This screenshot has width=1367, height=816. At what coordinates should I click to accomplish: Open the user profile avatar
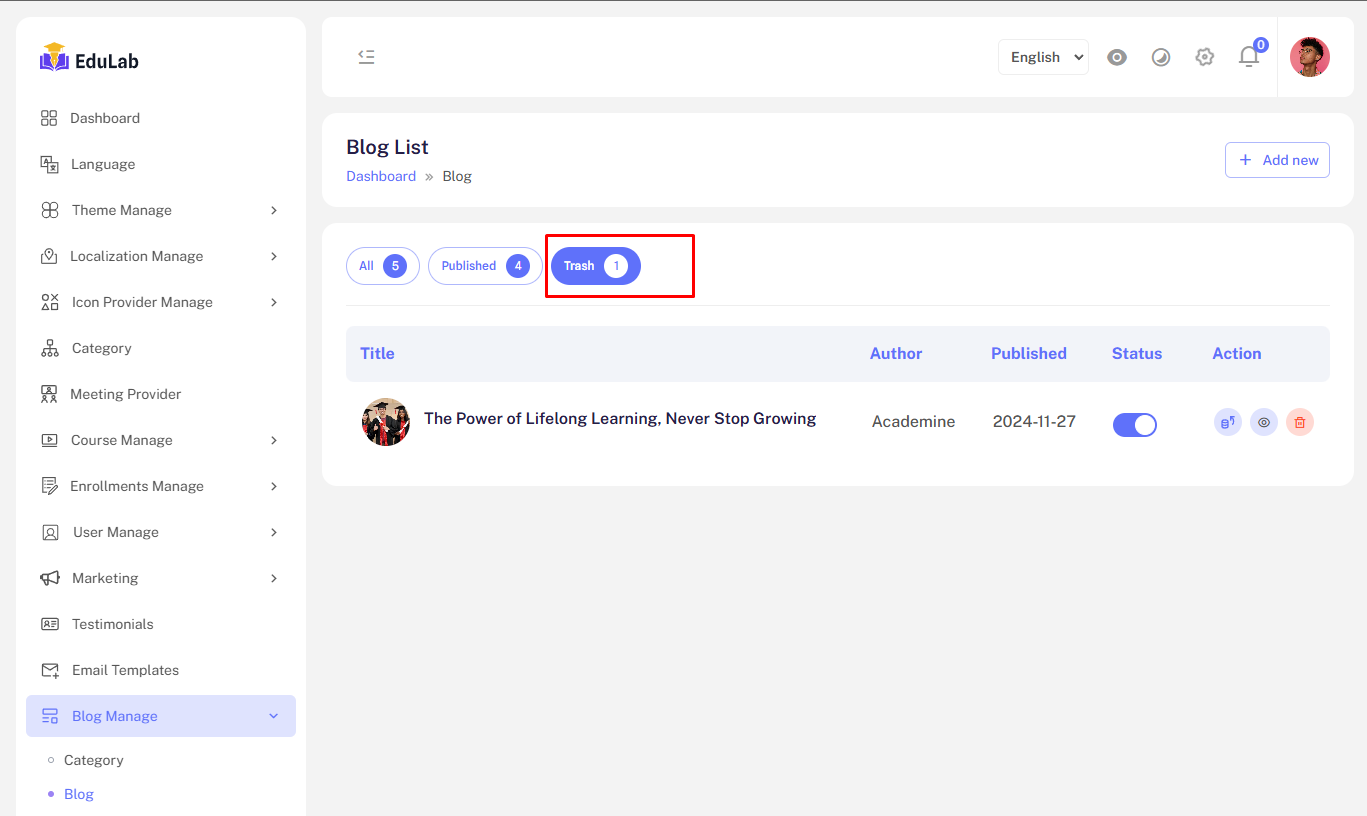tap(1309, 57)
